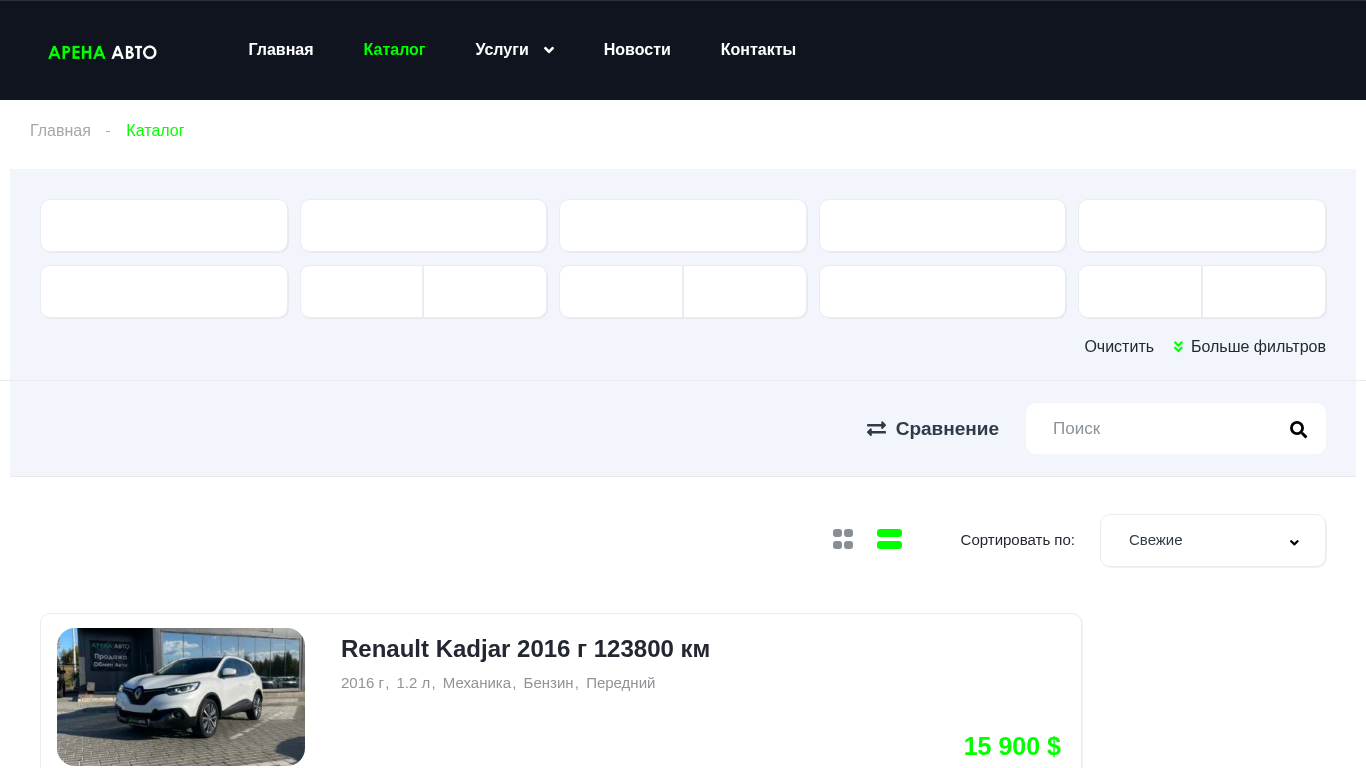
Task: Click the search magnifier icon
Action: [1298, 429]
